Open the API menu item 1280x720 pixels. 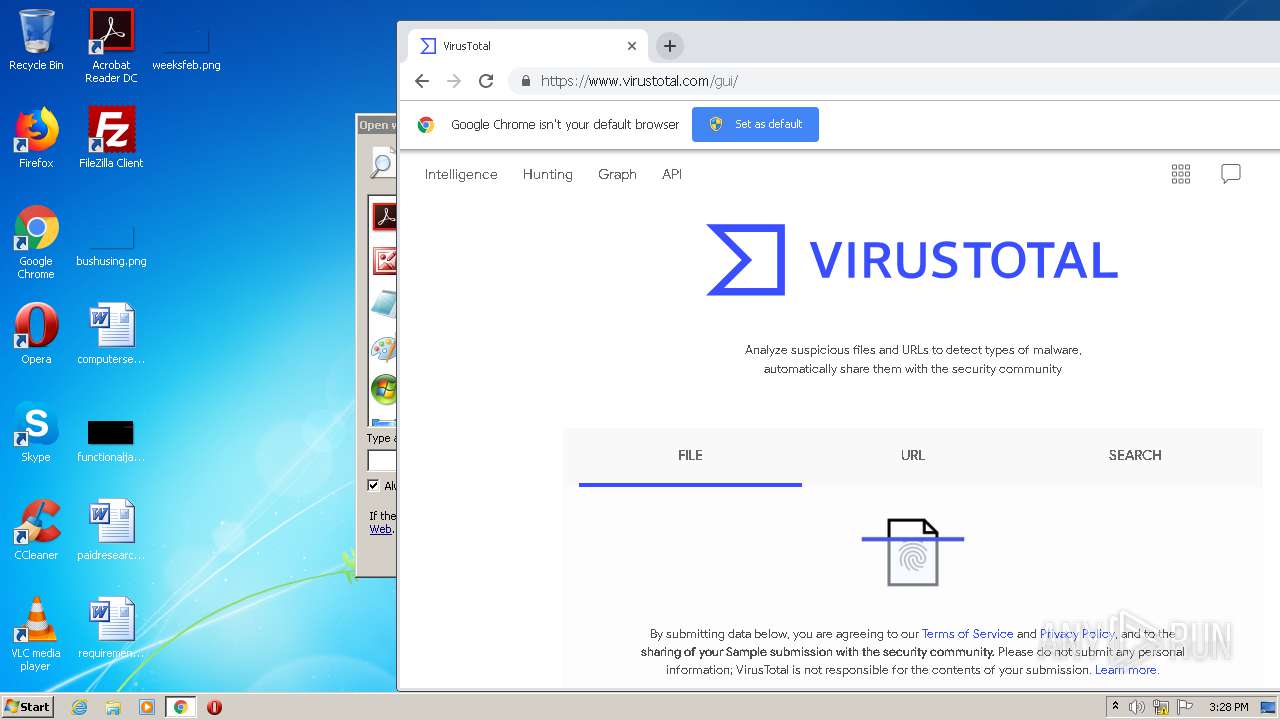click(x=672, y=174)
